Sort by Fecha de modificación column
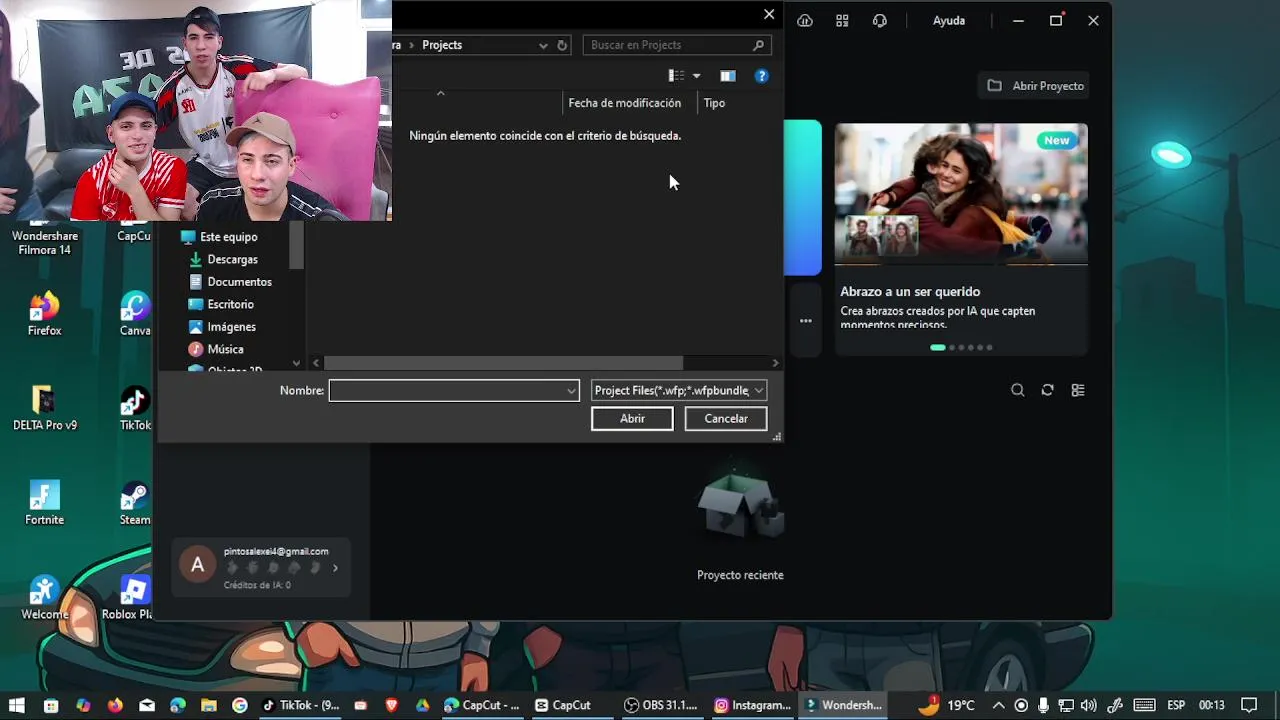 (x=624, y=103)
